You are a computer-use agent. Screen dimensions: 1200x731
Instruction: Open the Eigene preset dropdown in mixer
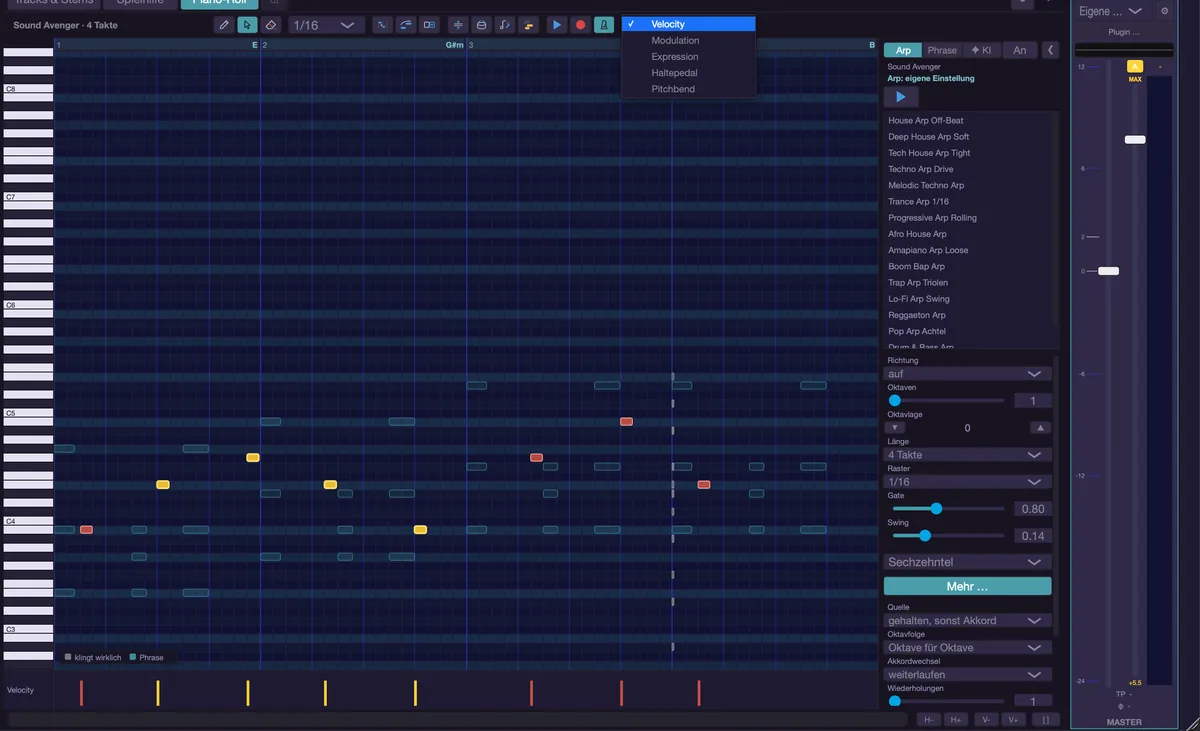pyautogui.click(x=1111, y=11)
